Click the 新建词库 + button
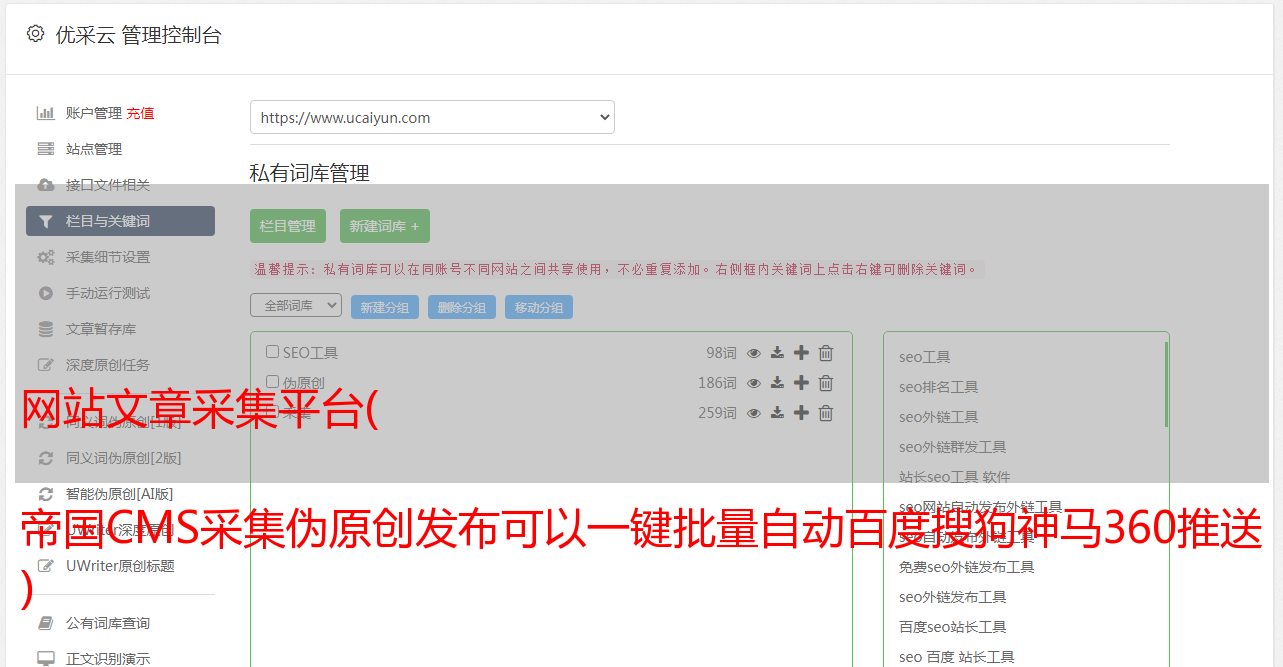This screenshot has height=667, width=1283. (385, 226)
